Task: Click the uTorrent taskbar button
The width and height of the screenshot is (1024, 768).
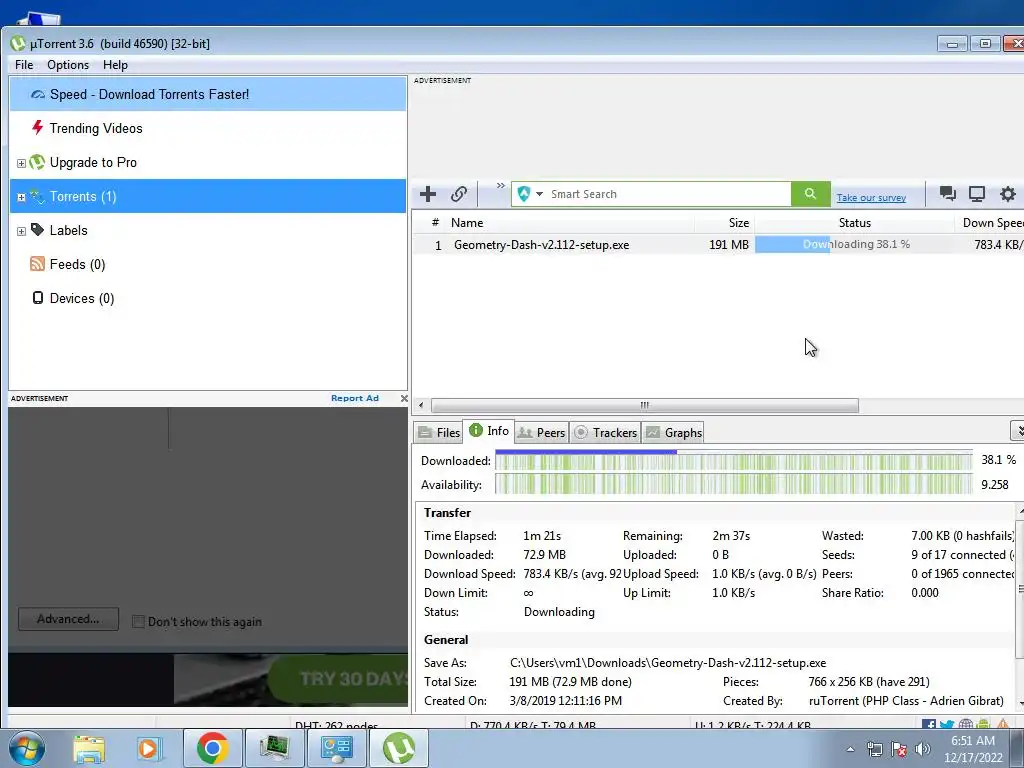Action: pos(399,748)
